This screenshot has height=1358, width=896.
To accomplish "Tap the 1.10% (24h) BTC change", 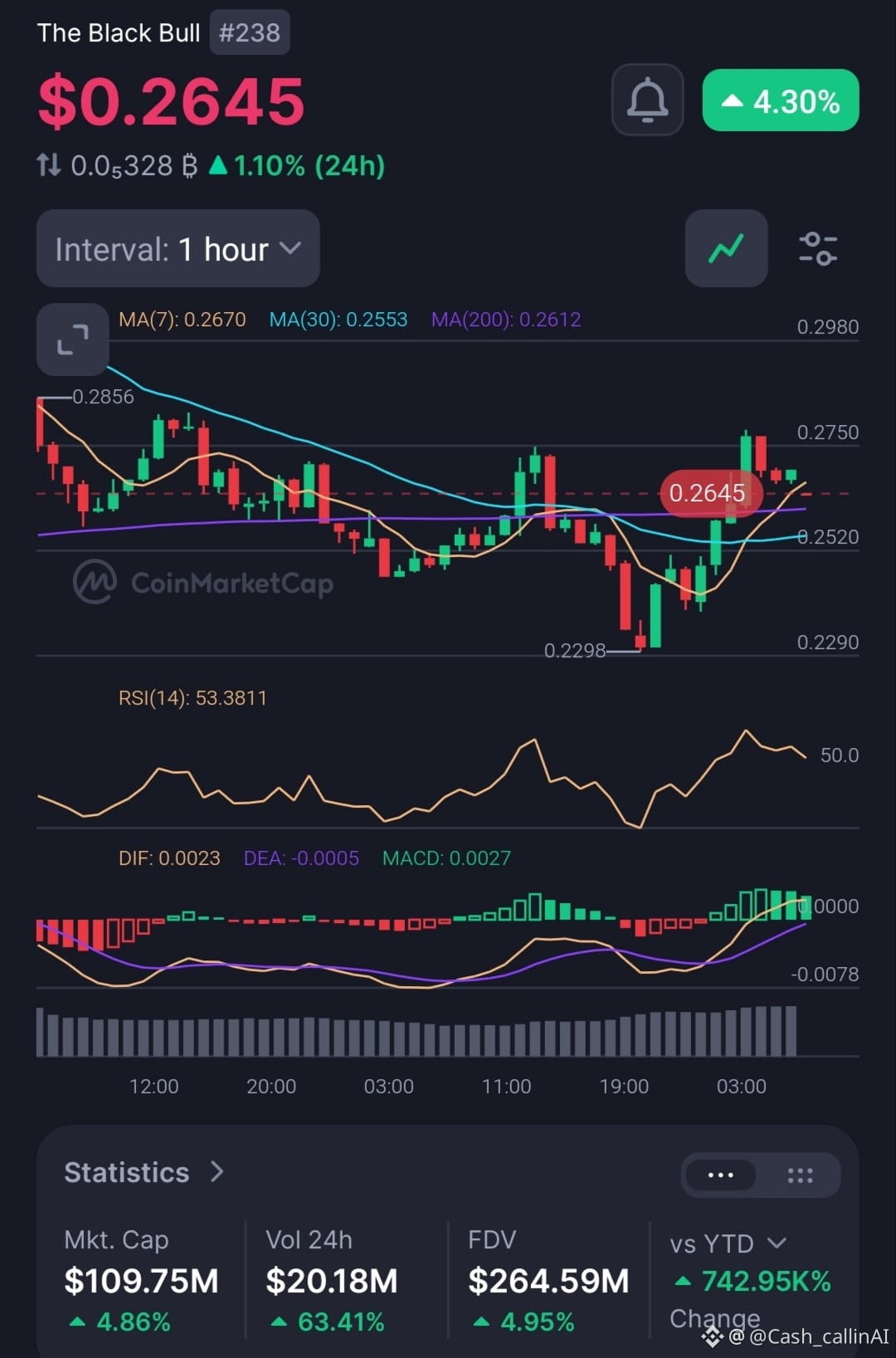I will pyautogui.click(x=296, y=165).
